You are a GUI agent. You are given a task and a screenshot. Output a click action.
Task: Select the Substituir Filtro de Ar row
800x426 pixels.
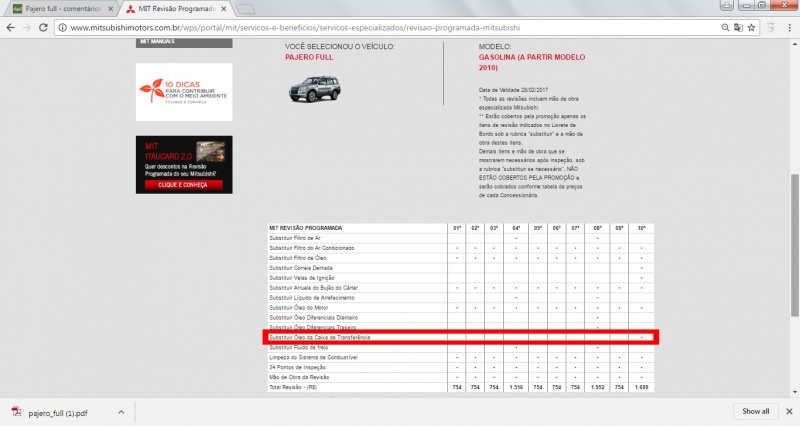(x=461, y=238)
